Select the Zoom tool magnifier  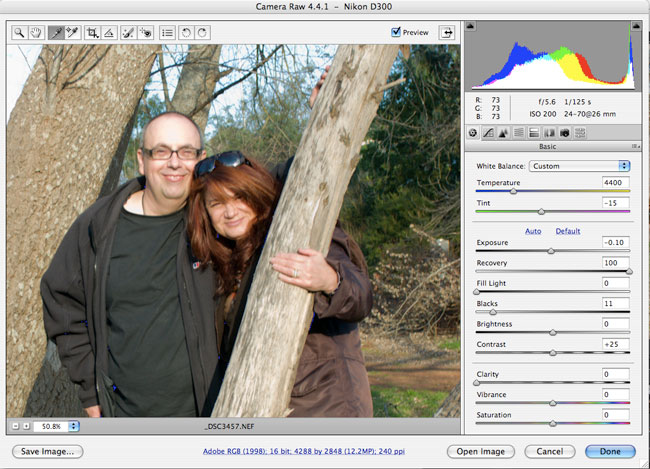pyautogui.click(x=19, y=32)
